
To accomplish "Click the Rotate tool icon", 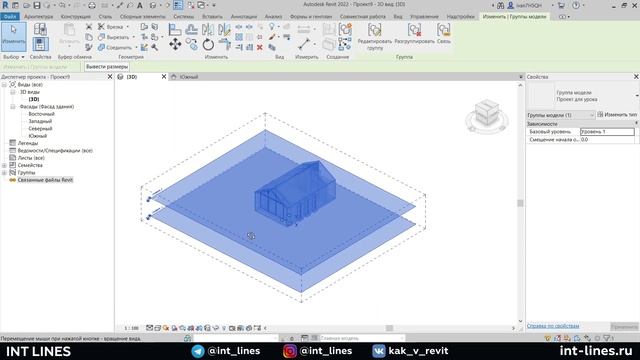I will [208, 44].
